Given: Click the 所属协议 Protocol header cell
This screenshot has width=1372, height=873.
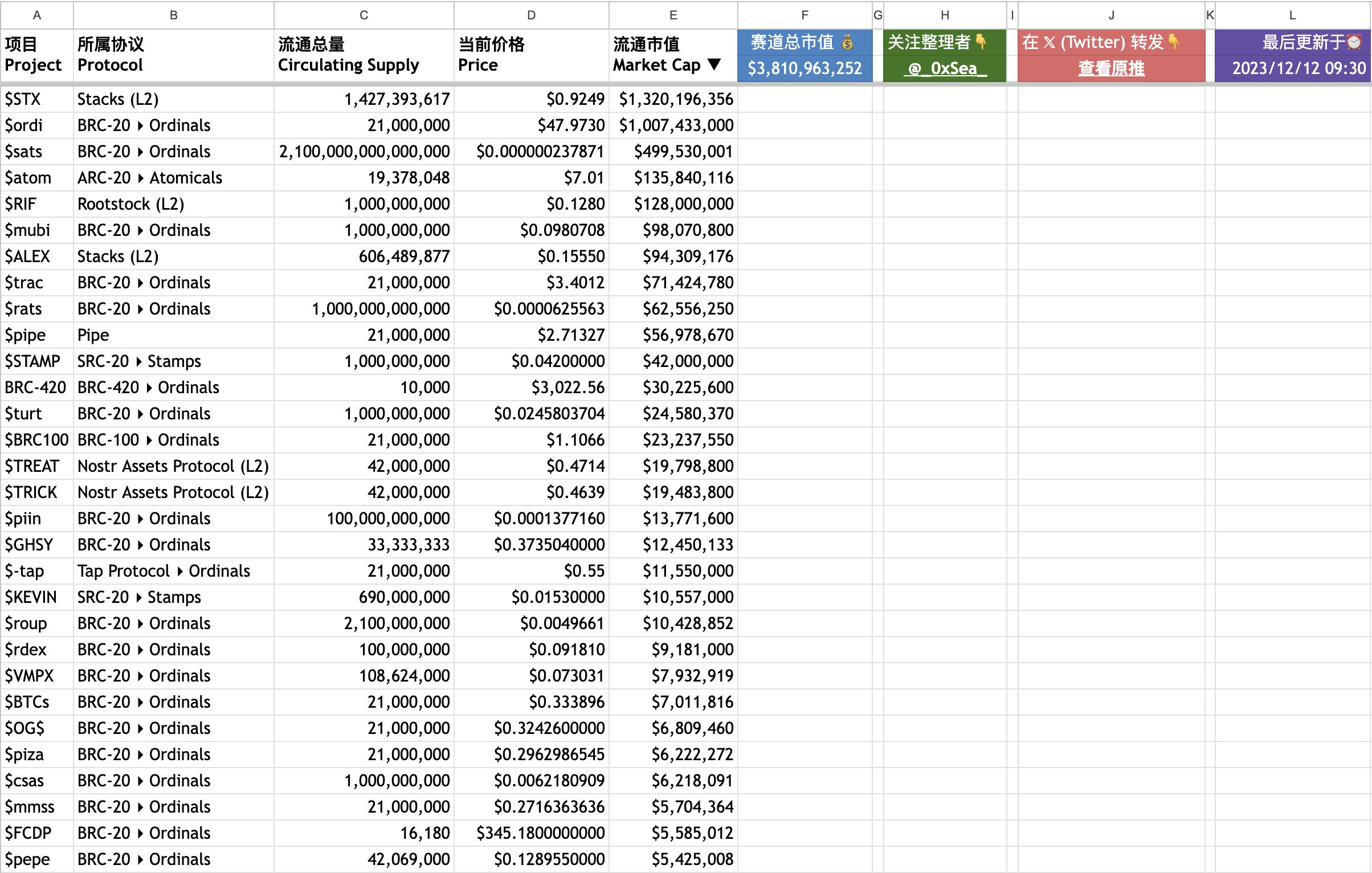Looking at the screenshot, I should [174, 55].
